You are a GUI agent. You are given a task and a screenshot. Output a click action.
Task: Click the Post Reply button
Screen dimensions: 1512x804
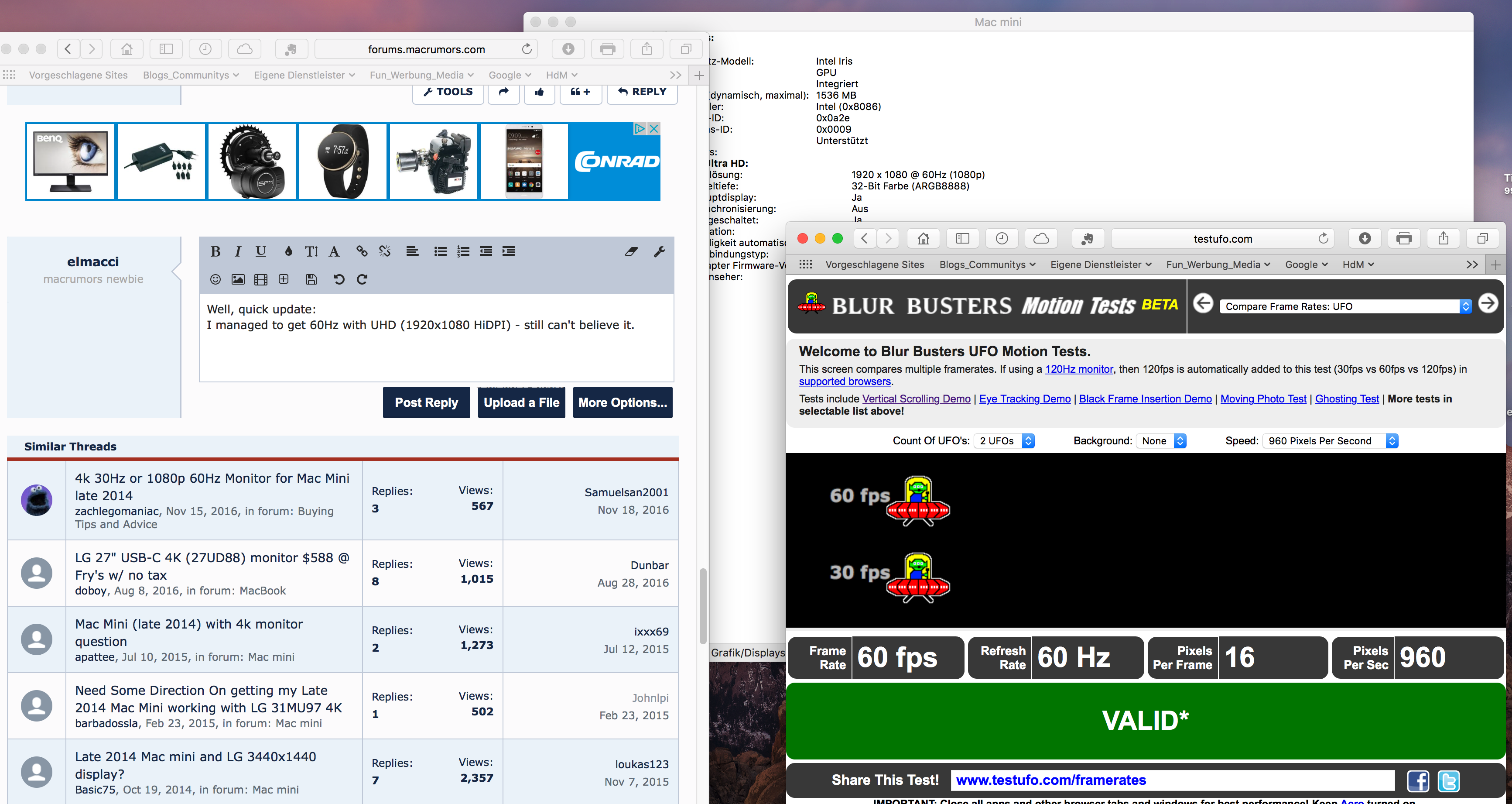click(426, 403)
